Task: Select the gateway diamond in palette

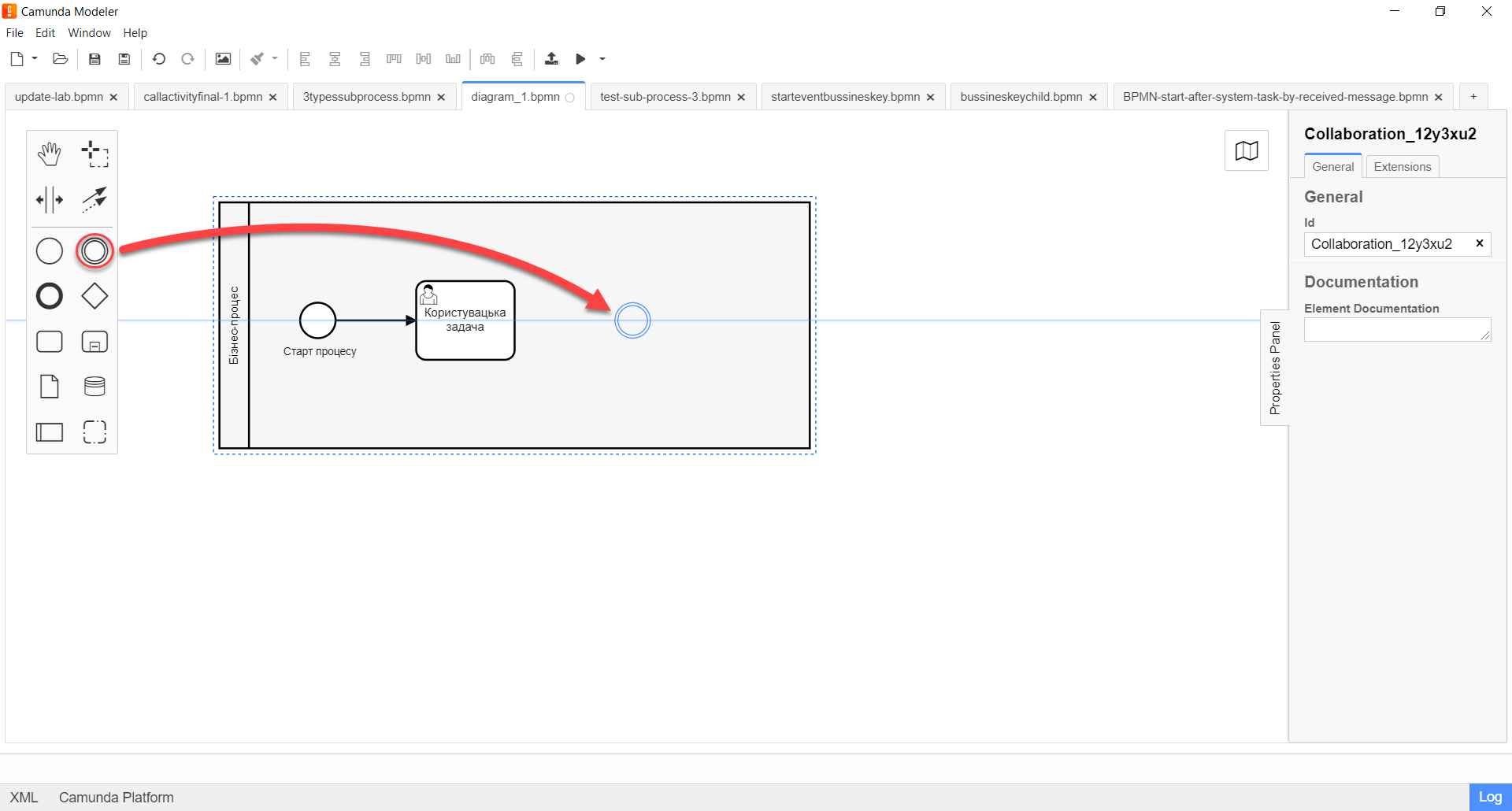Action: click(x=94, y=296)
